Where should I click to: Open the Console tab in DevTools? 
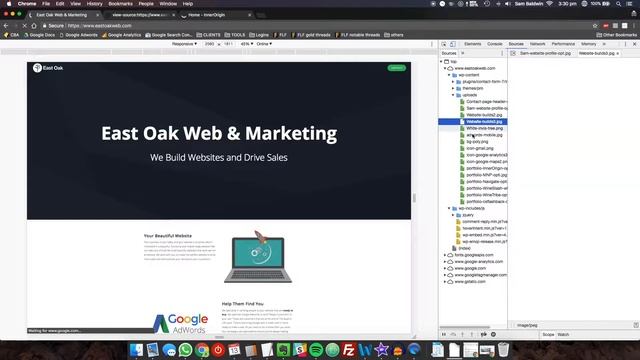click(494, 44)
